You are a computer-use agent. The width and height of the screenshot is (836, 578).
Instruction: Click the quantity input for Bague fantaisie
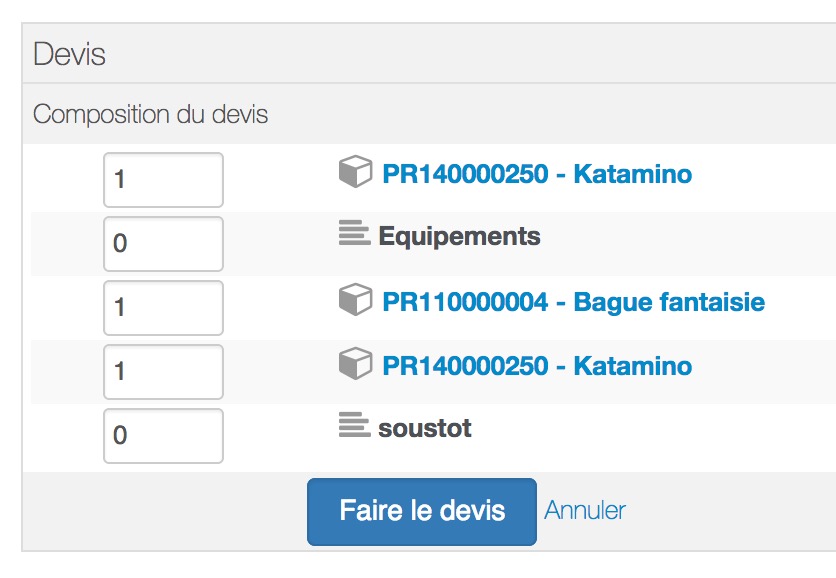pyautogui.click(x=163, y=308)
